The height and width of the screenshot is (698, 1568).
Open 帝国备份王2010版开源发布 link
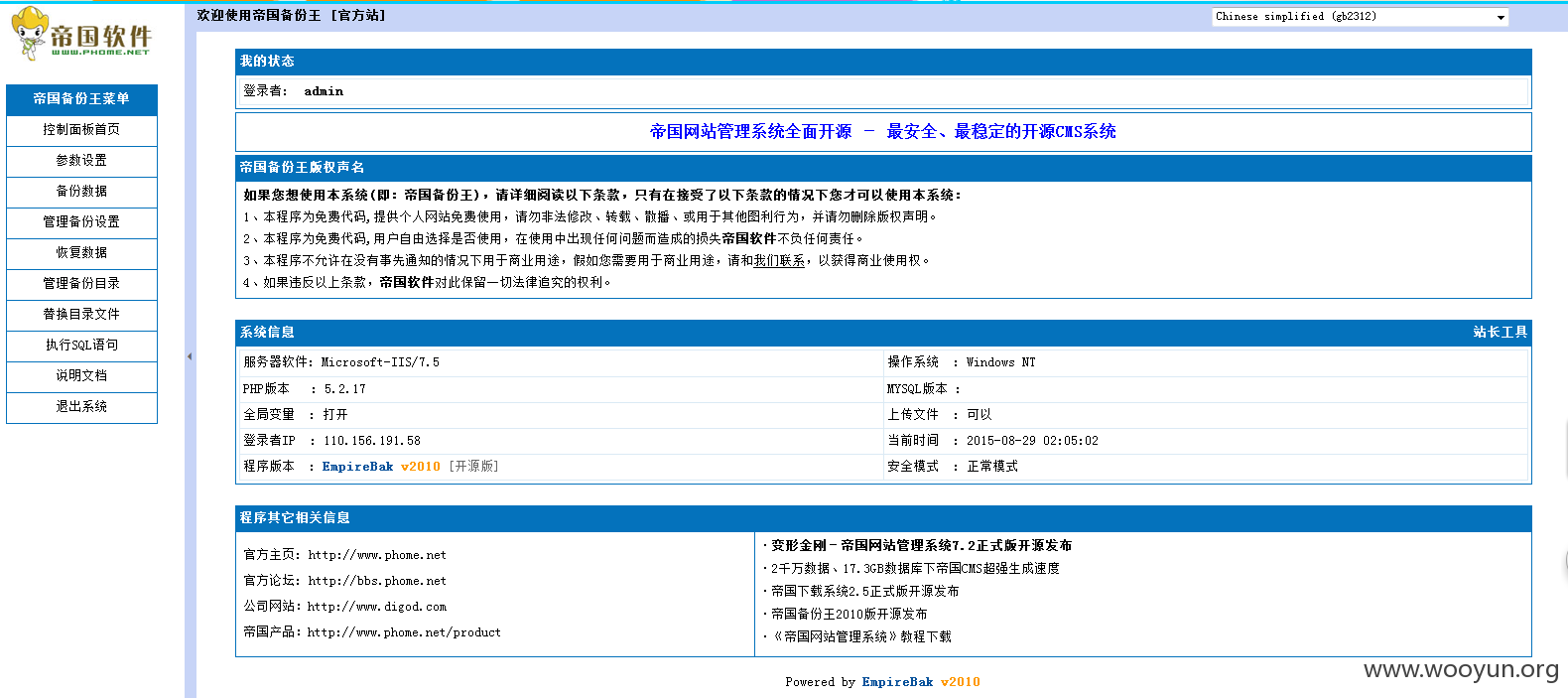[849, 615]
